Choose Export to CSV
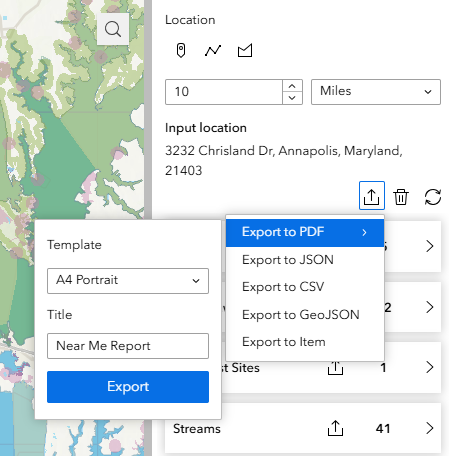The image size is (453, 456). [305, 287]
